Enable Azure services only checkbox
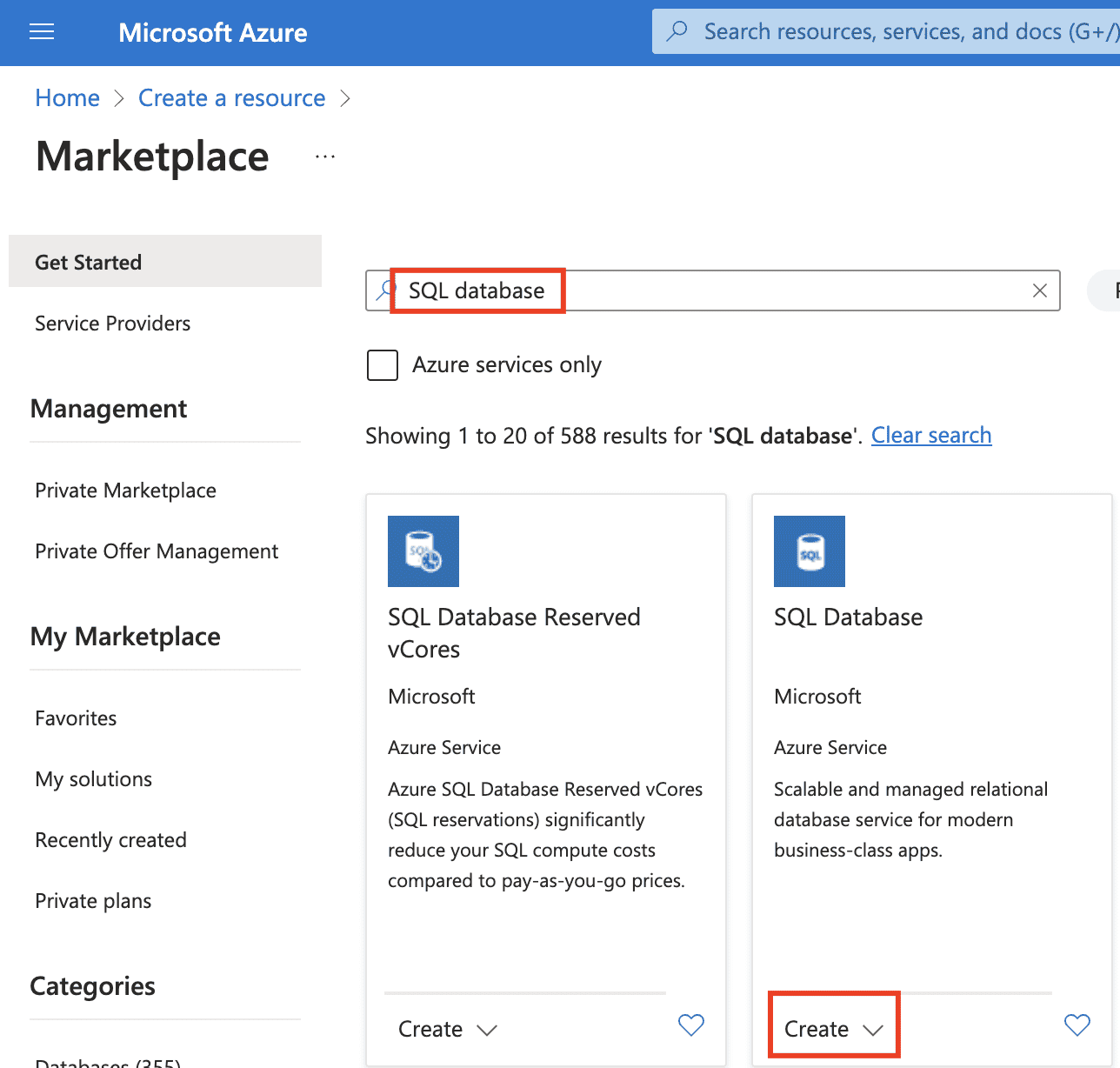The height and width of the screenshot is (1068, 1120). click(x=383, y=365)
